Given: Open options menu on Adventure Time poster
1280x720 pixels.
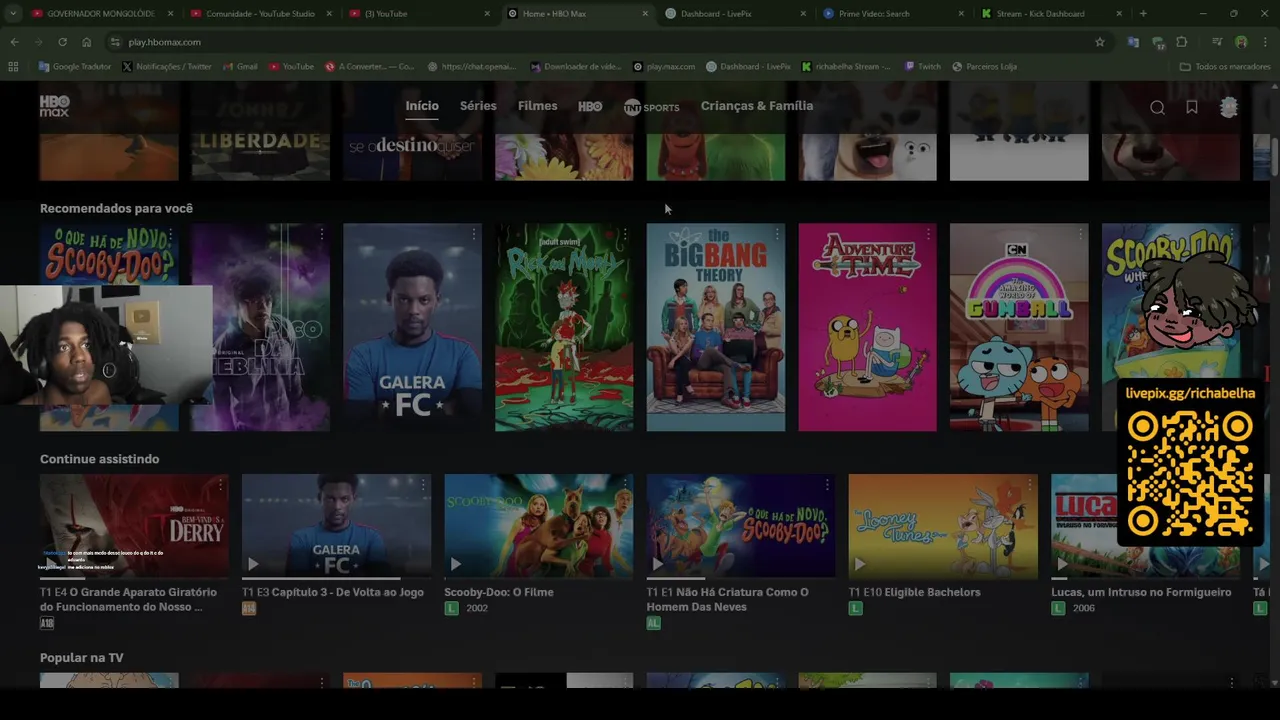Looking at the screenshot, I should 928,234.
